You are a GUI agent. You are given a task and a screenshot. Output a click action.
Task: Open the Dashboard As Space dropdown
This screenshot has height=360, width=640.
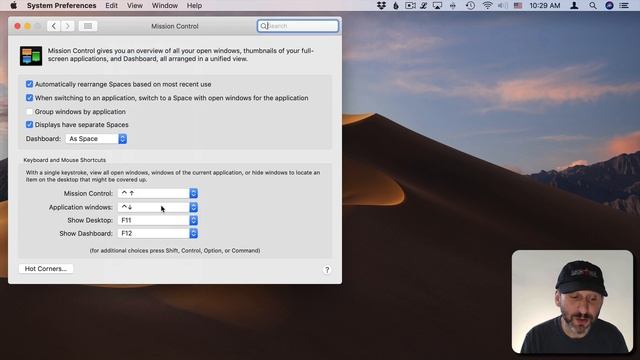point(96,139)
